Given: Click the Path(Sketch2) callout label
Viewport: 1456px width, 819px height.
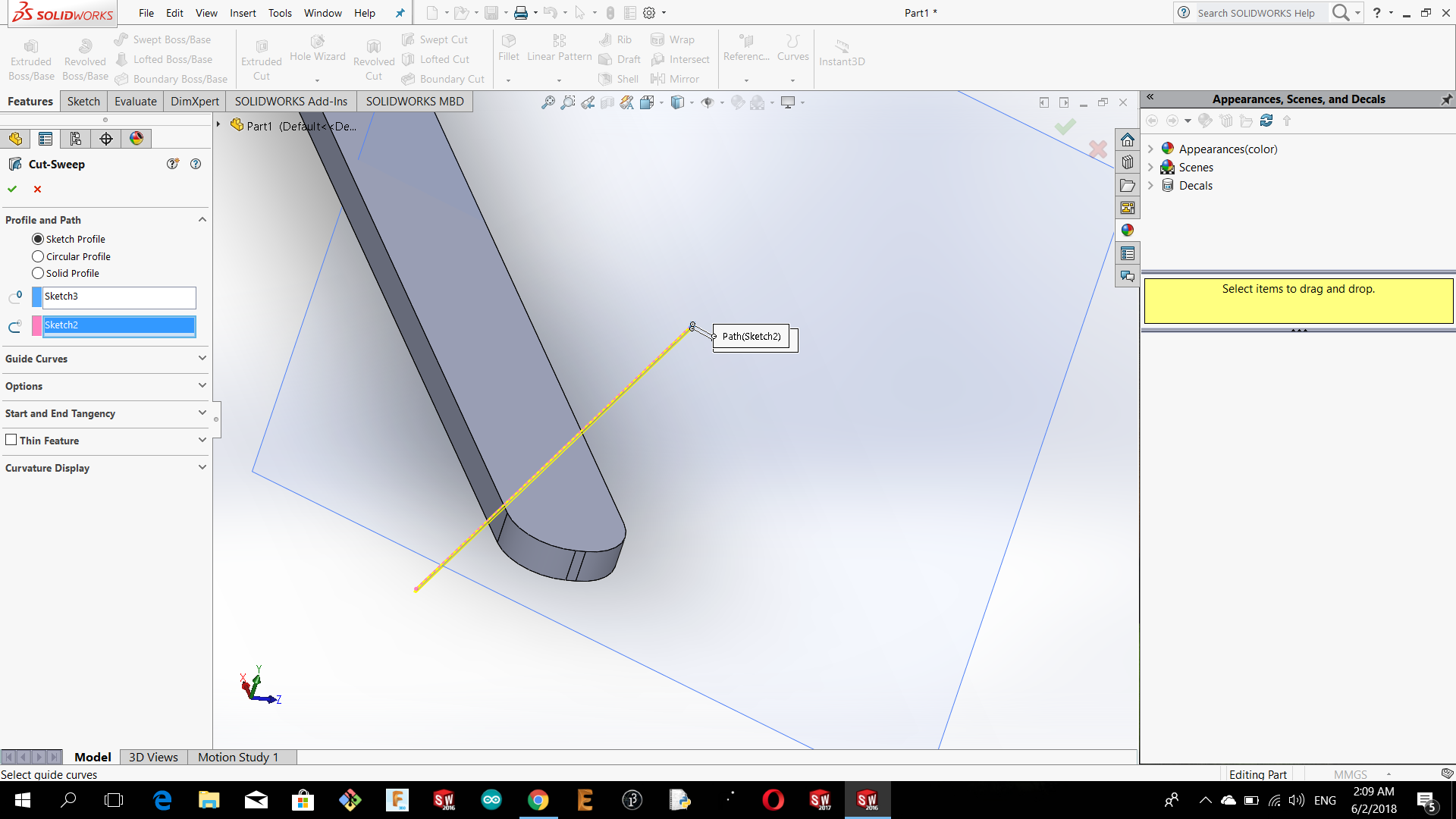Looking at the screenshot, I should (x=752, y=336).
